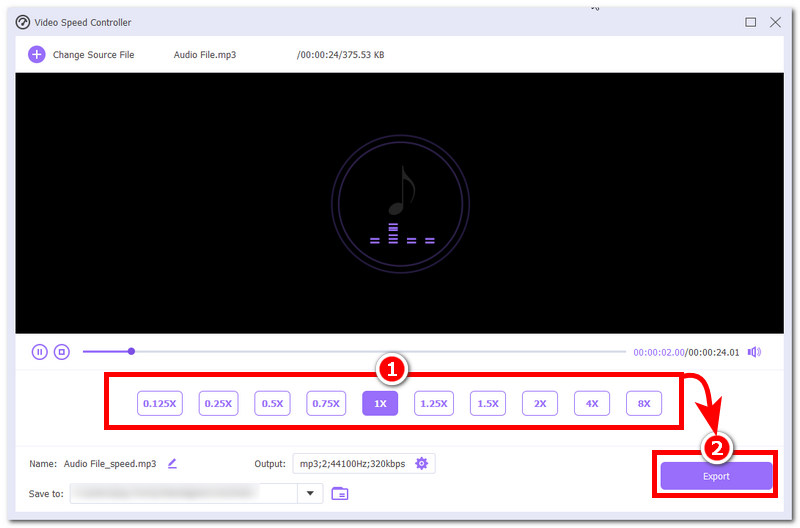
Task: Stop playback with the stop button
Action: (x=62, y=352)
